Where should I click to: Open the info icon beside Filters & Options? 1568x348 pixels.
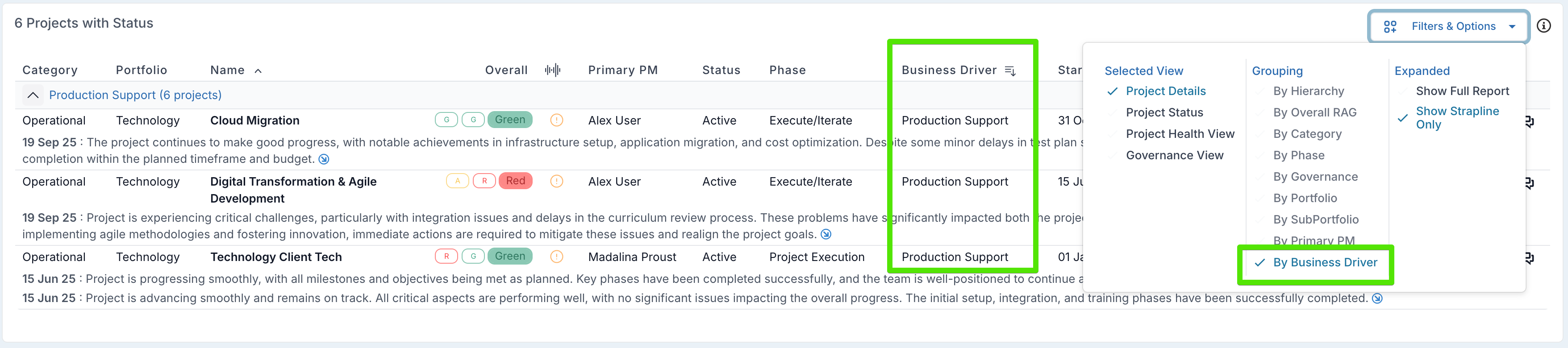click(1543, 25)
